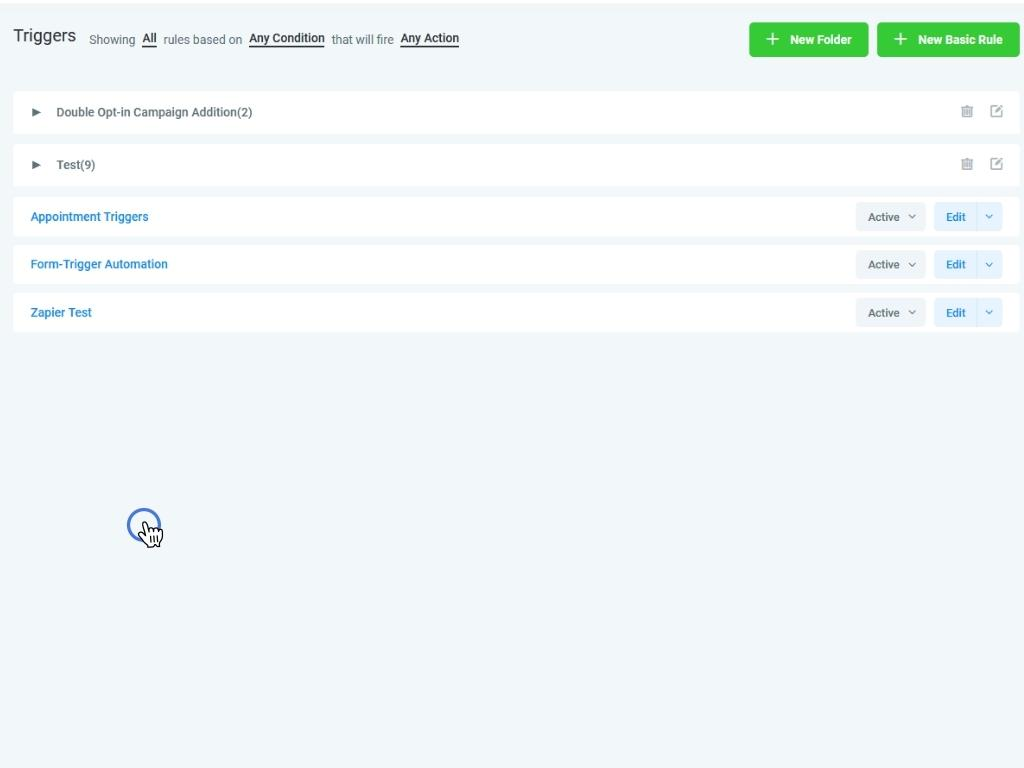
Task: Open the Any Condition filter
Action: pyautogui.click(x=287, y=39)
